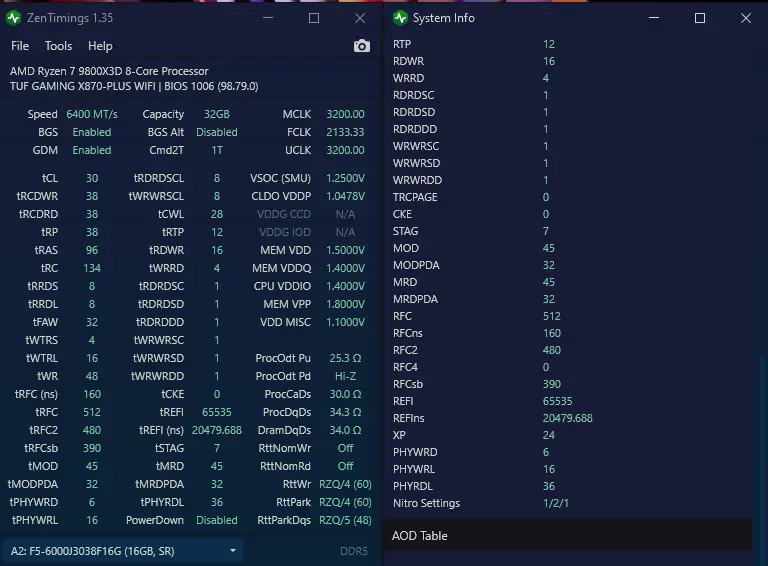Image resolution: width=768 pixels, height=566 pixels.
Task: Click the tRFCsb value 390 in ZenTimings
Action: 92,448
